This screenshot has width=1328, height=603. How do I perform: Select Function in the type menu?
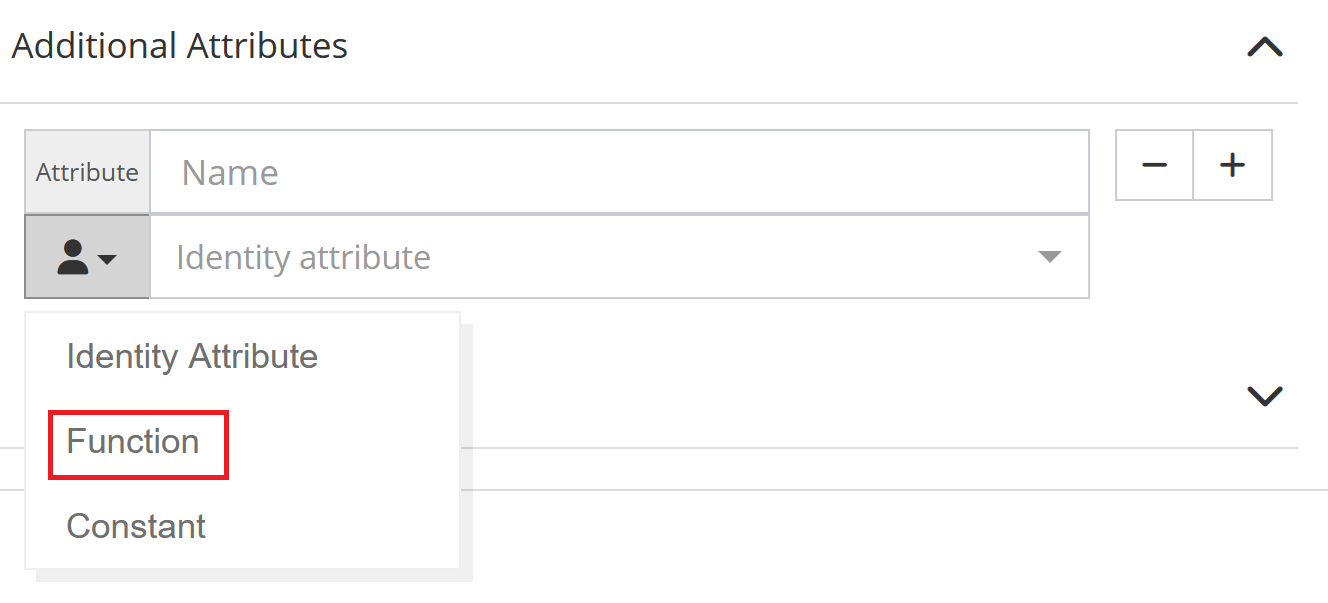coord(133,441)
